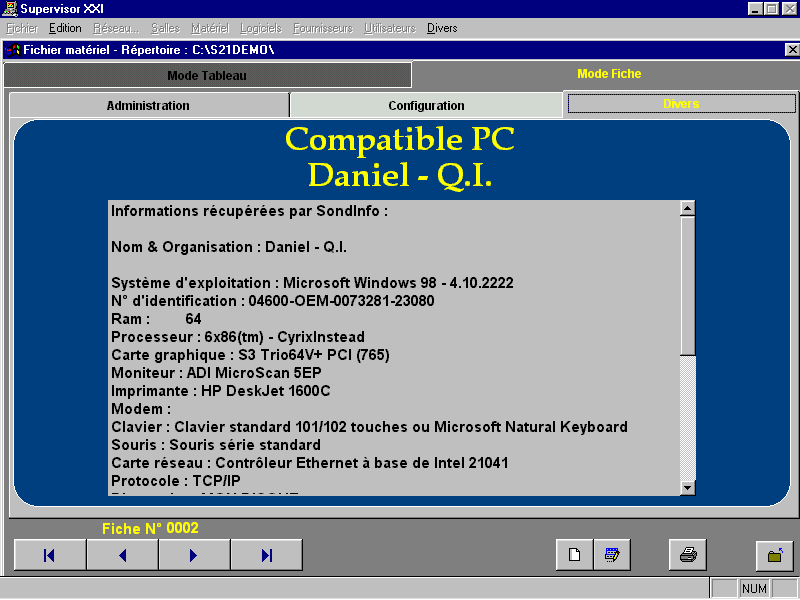Click the 'Système d'exploitation' line
800x600 pixels.
pos(312,283)
